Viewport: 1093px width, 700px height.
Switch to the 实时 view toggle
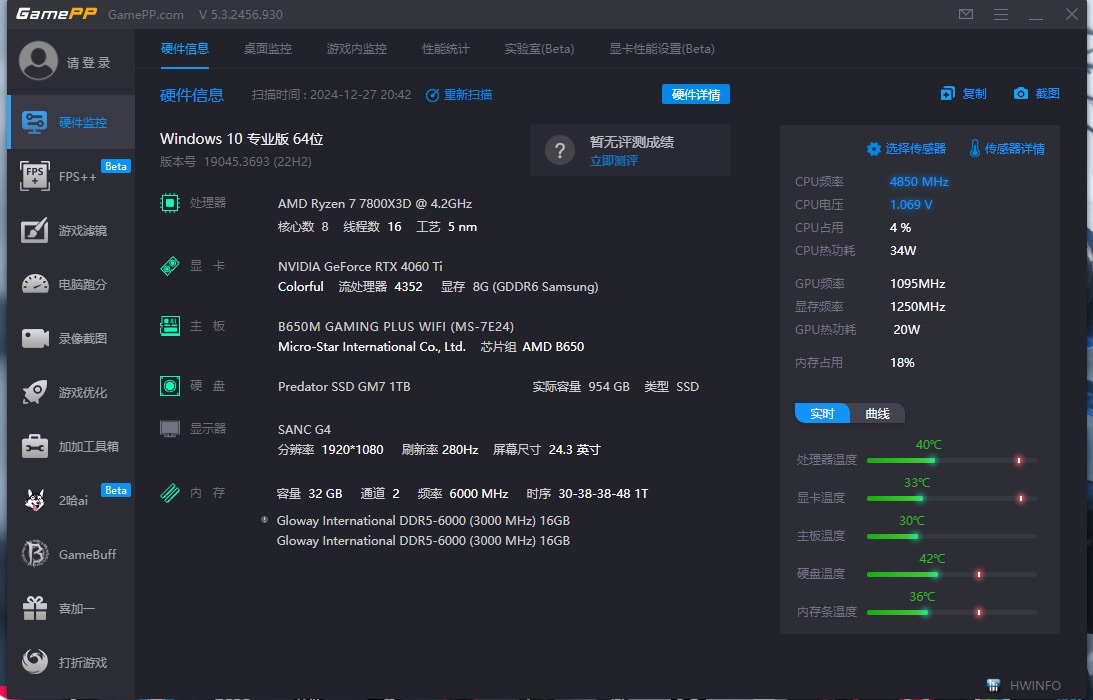823,413
